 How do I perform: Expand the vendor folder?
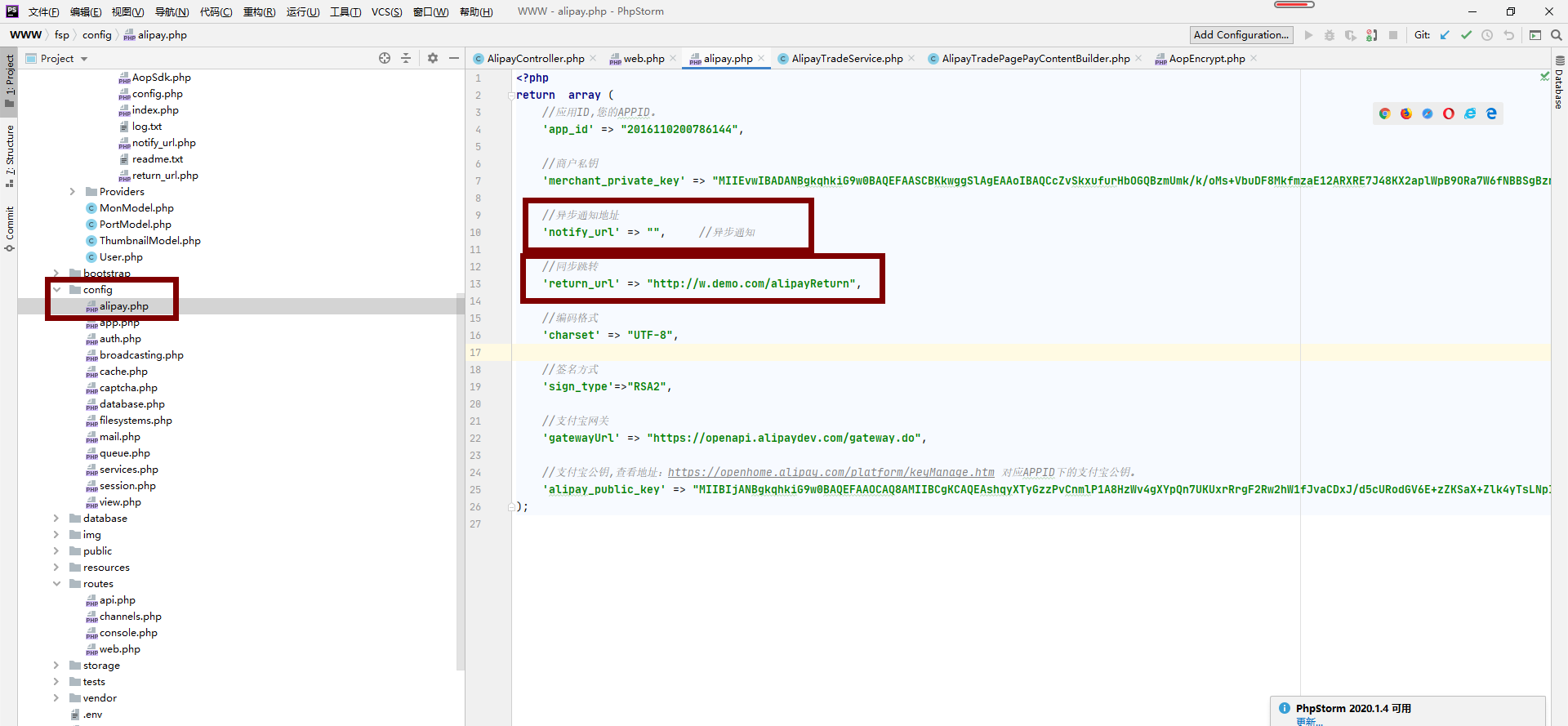[x=56, y=698]
